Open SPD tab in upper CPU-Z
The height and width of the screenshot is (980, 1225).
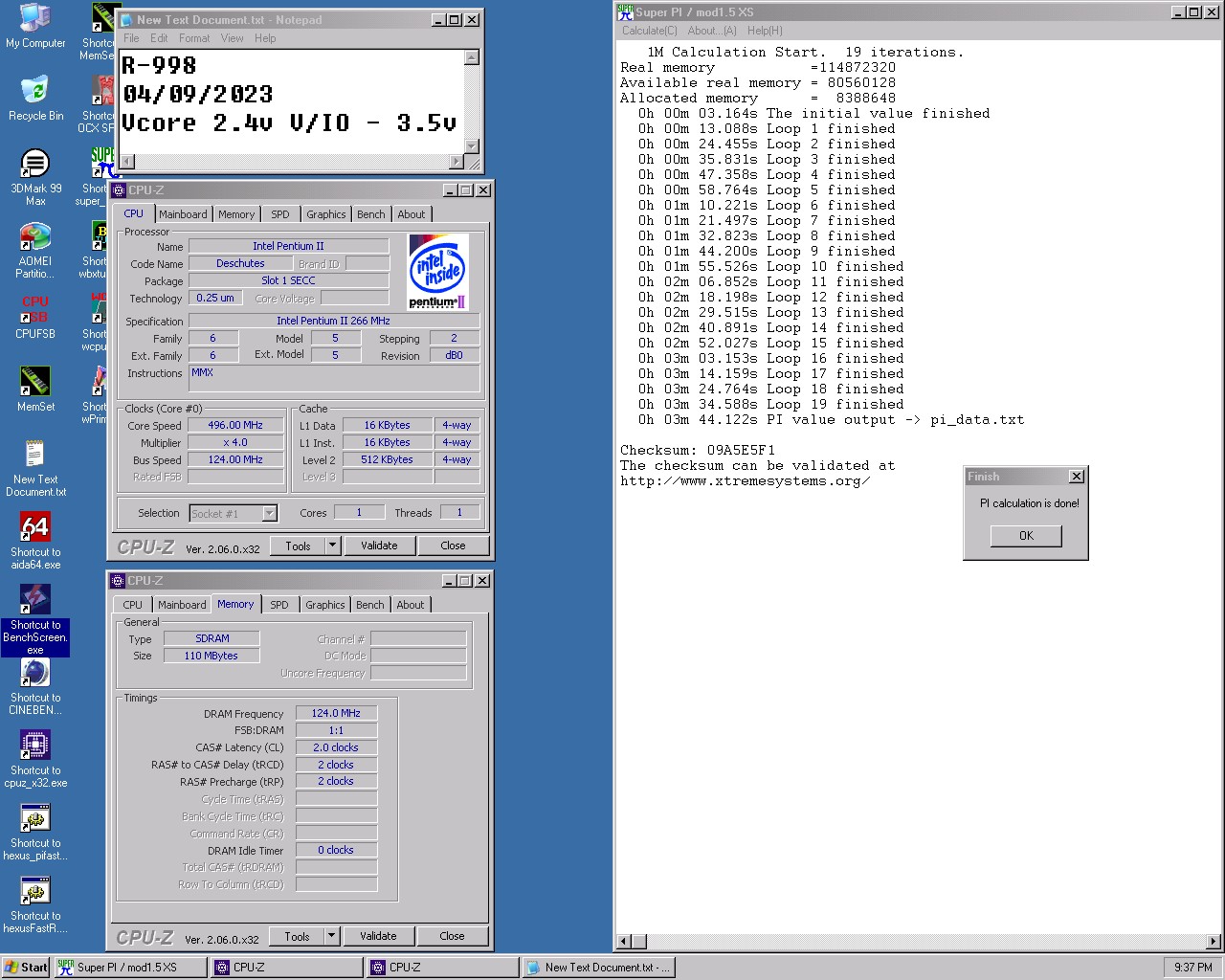[x=280, y=214]
